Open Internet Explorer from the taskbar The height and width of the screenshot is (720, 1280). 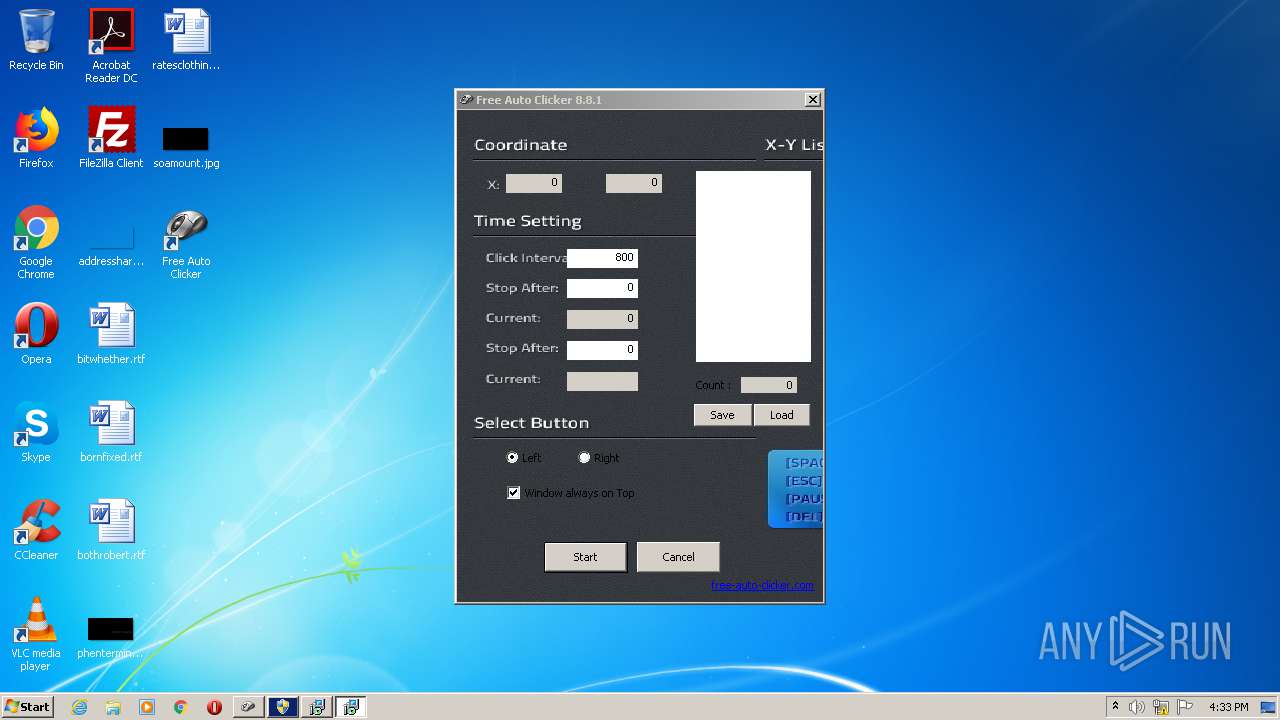pyautogui.click(x=79, y=707)
